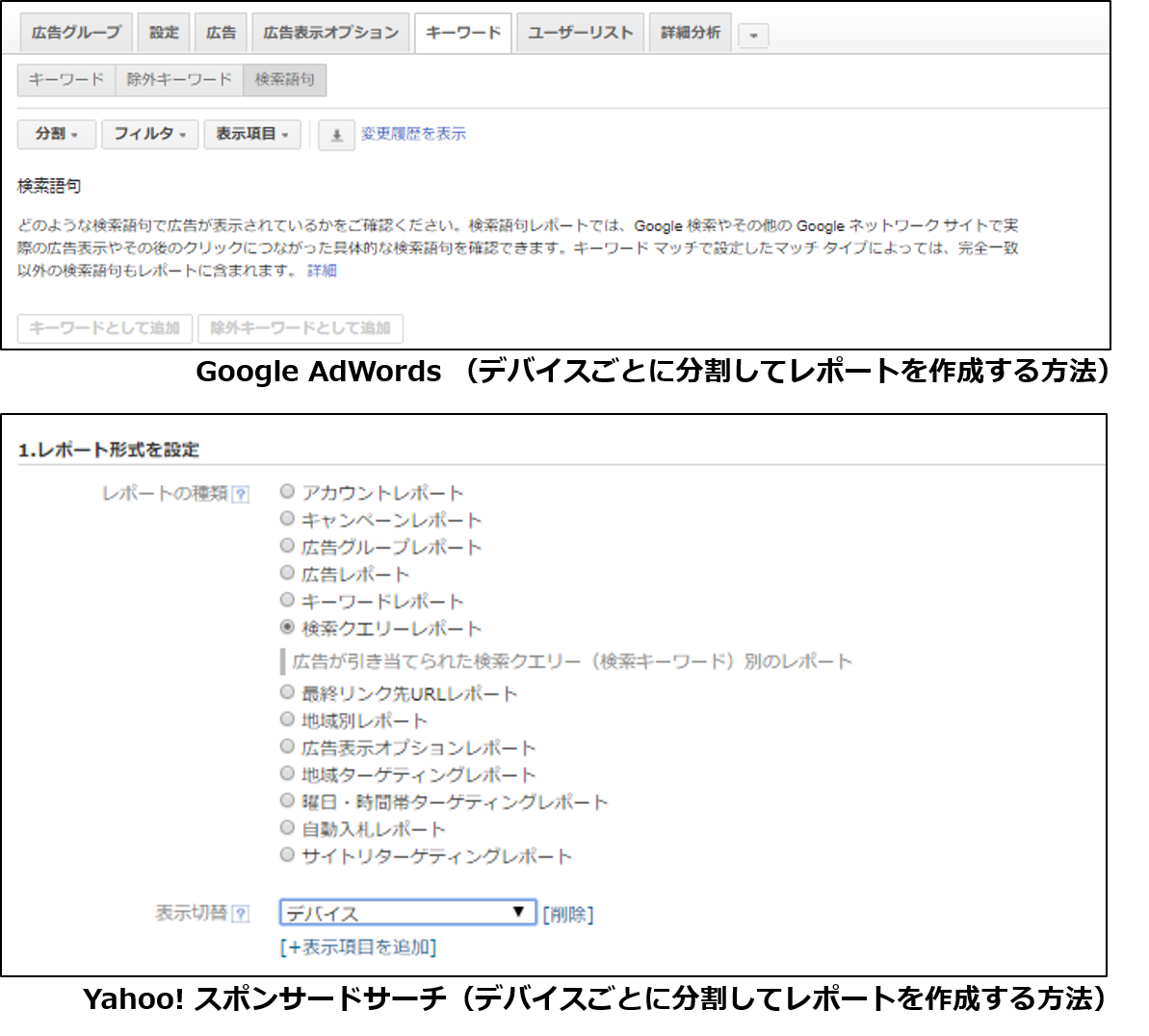Viewport: 1149px width, 1036px height.
Task: Click the キーワードとして追加 button
Action: point(105,328)
